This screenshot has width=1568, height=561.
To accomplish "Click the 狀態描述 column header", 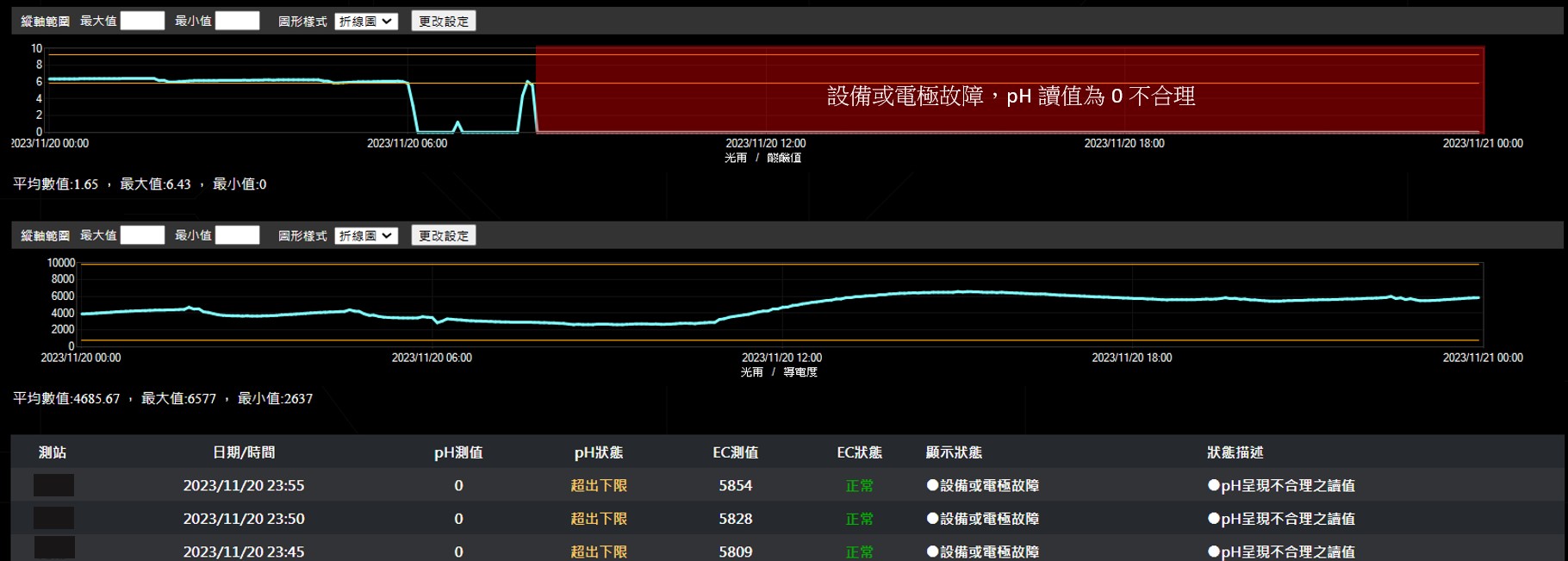I will (1235, 452).
